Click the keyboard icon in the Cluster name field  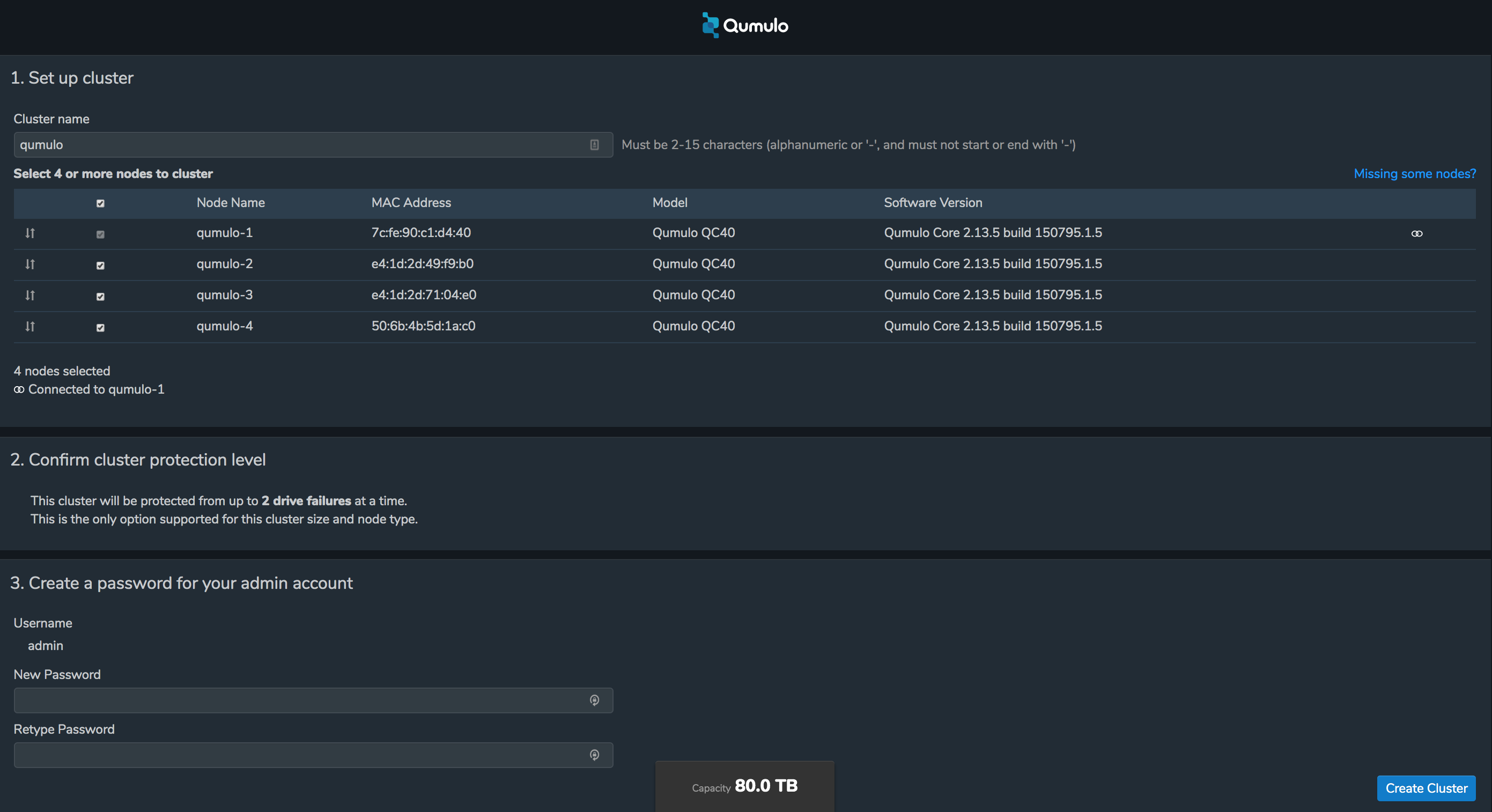click(594, 145)
